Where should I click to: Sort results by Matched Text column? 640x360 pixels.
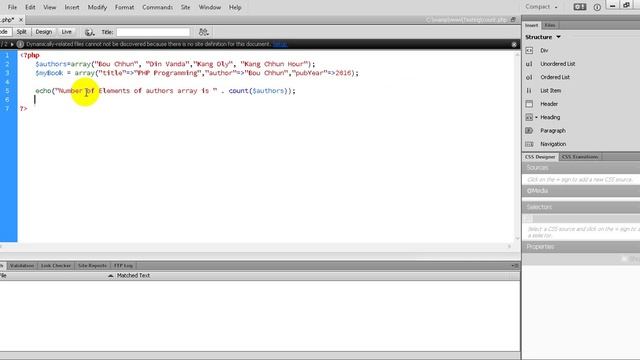[133, 276]
